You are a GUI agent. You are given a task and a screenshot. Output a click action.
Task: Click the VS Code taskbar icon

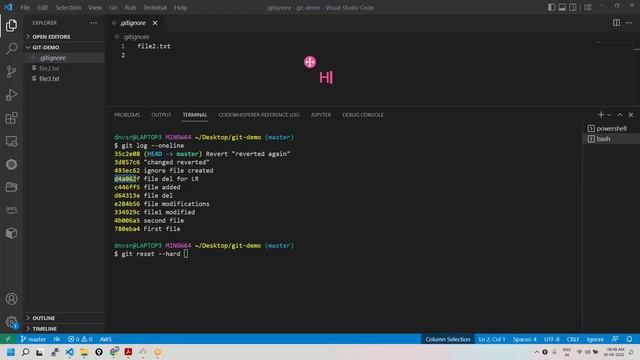point(70,352)
